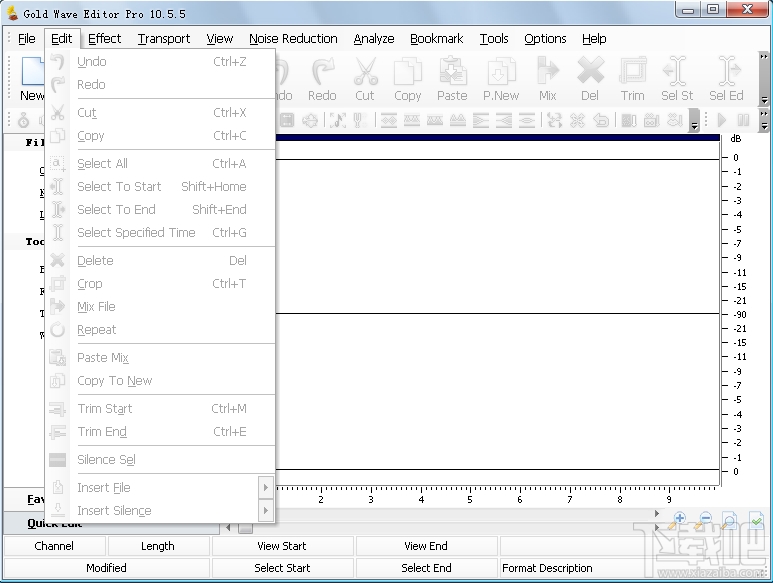Click the Mix toolbar icon
Image resolution: width=773 pixels, height=583 pixels.
548,71
